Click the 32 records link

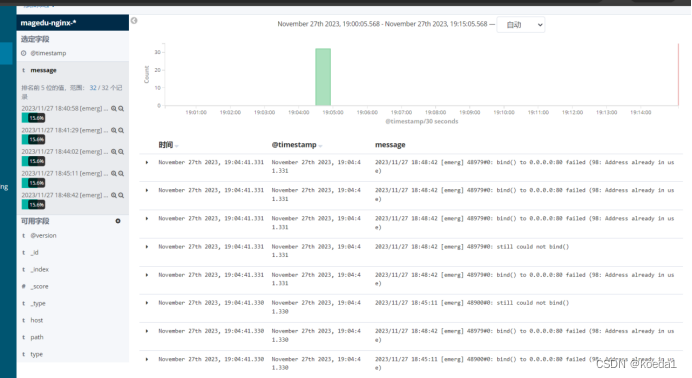(93, 88)
